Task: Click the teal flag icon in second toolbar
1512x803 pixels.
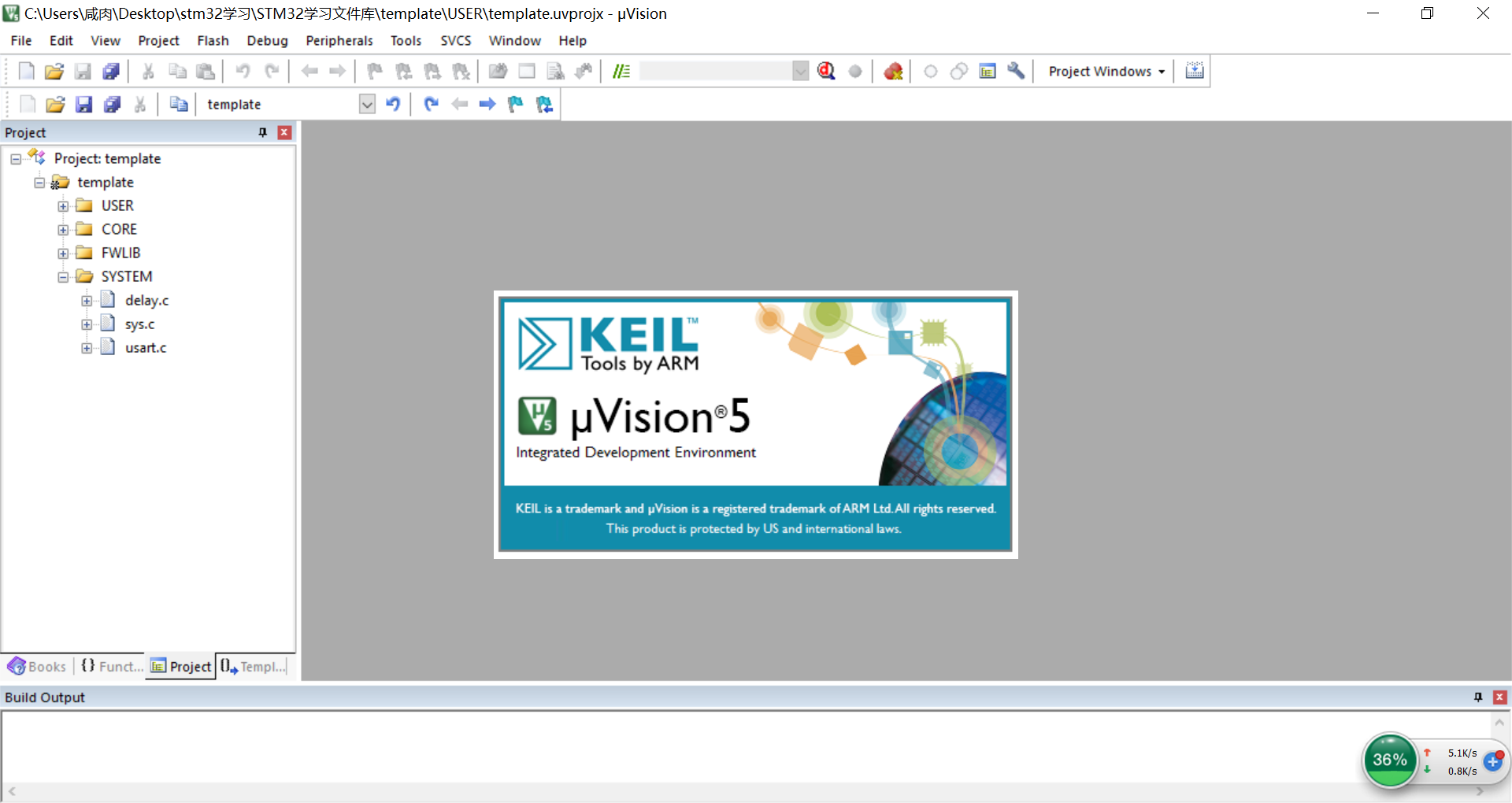Action: pyautogui.click(x=516, y=104)
